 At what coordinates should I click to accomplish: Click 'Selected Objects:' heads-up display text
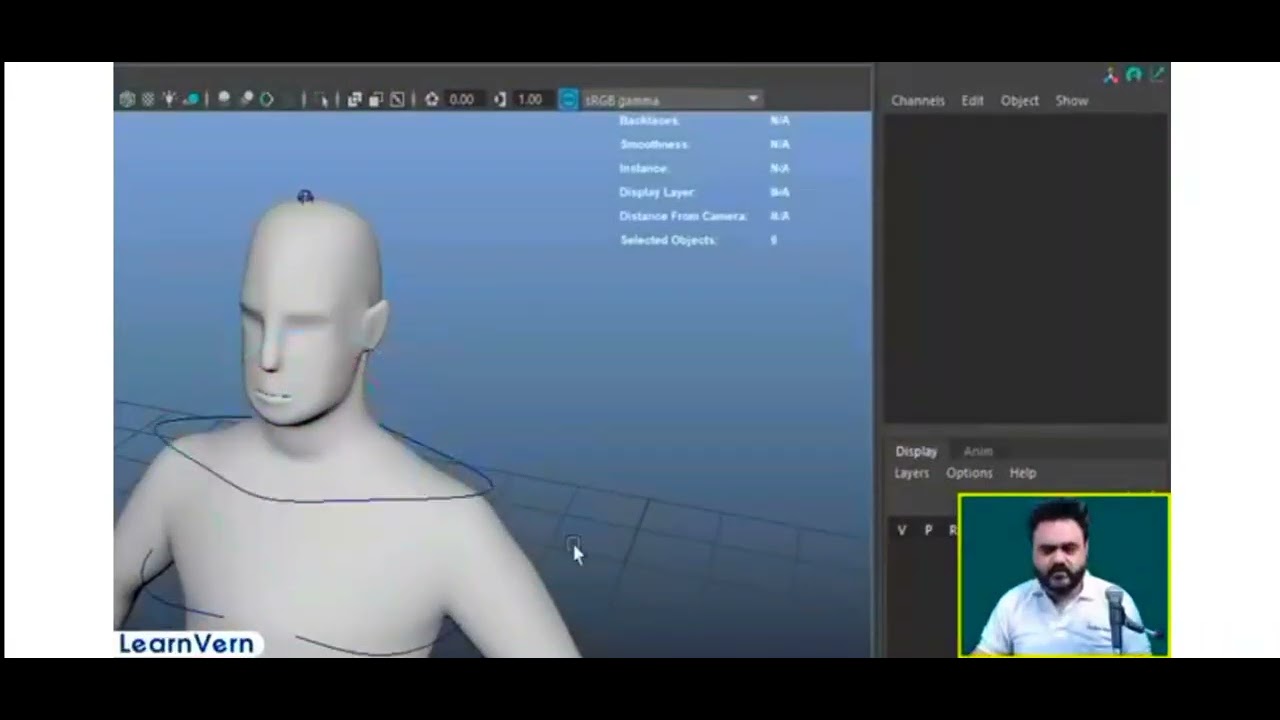[668, 240]
